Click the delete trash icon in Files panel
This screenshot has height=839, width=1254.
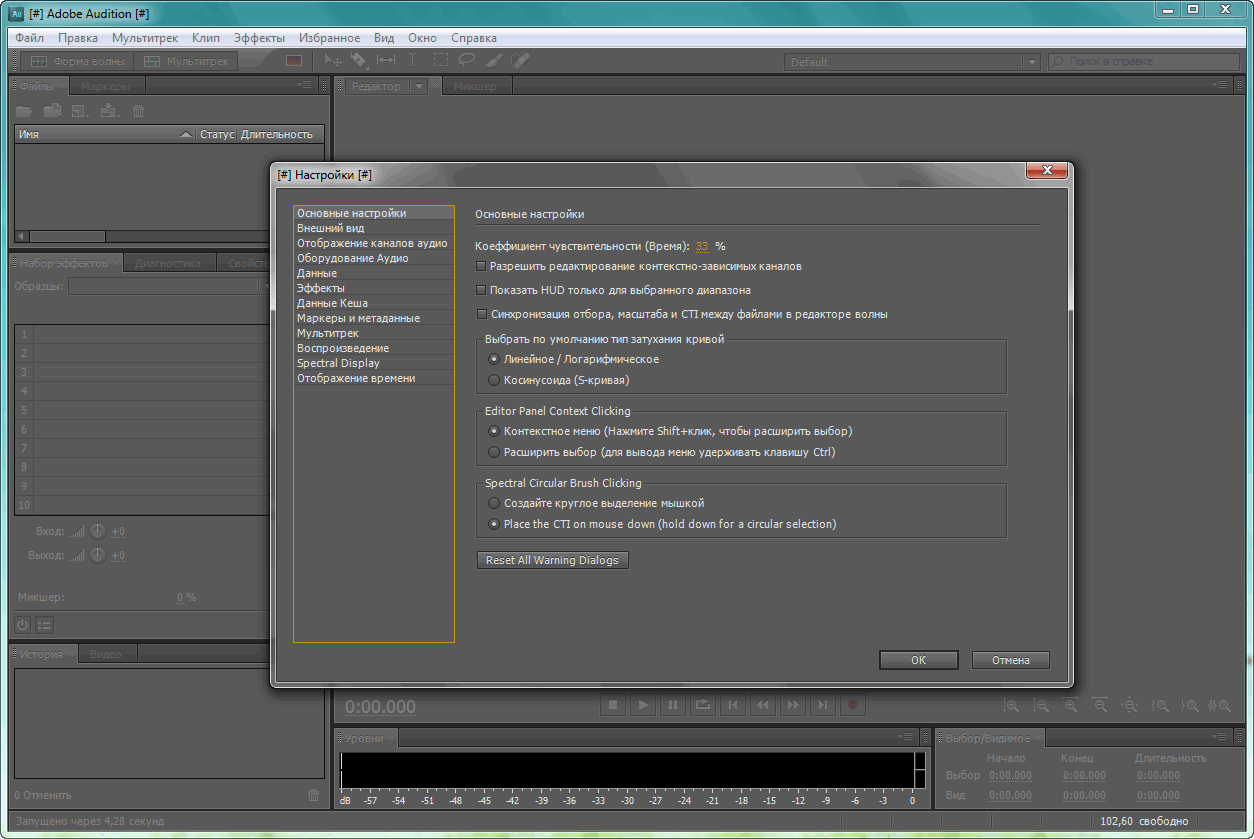[139, 111]
